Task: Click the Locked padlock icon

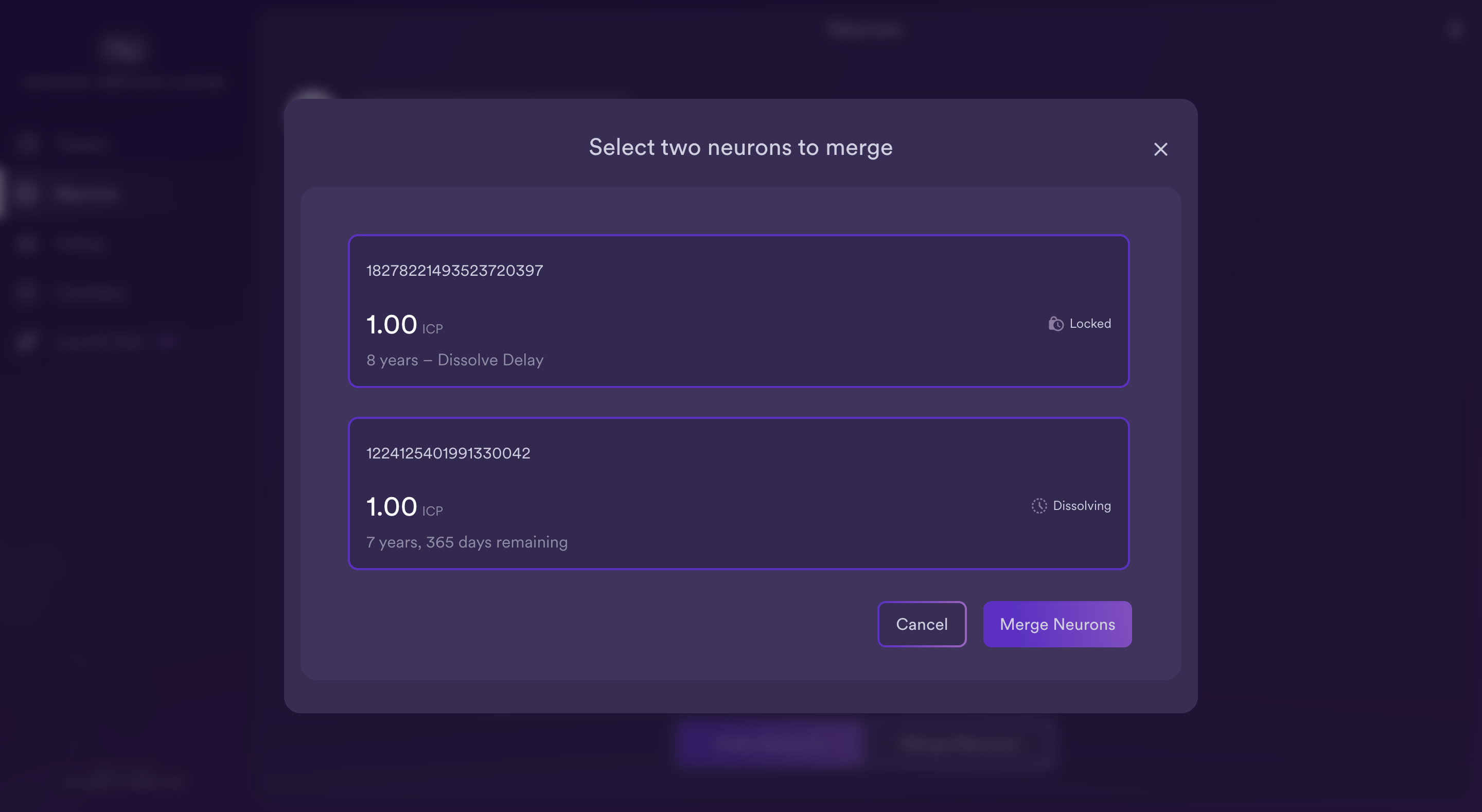Action: (x=1056, y=324)
